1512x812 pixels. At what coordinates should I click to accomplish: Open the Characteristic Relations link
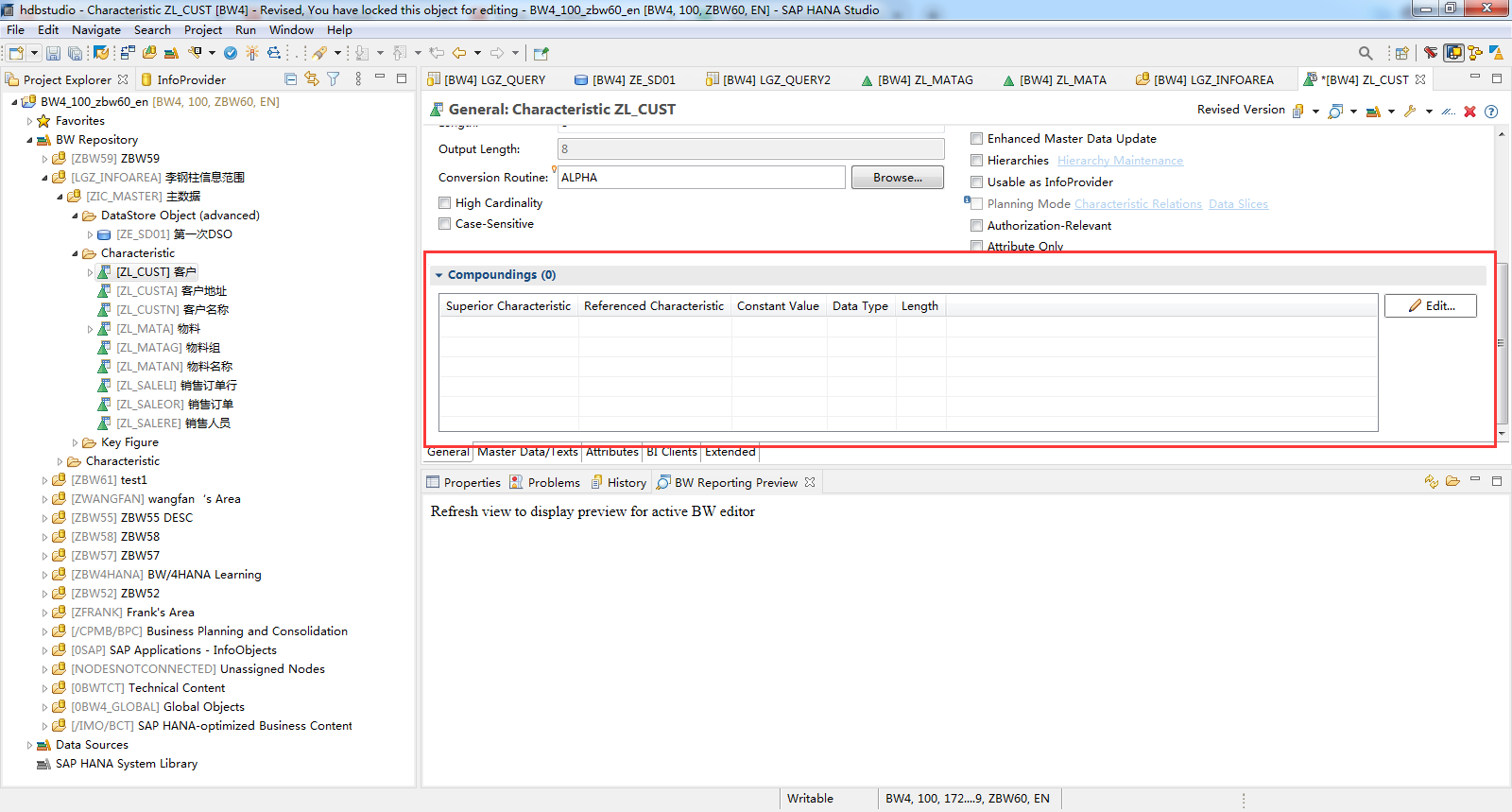coord(1139,204)
